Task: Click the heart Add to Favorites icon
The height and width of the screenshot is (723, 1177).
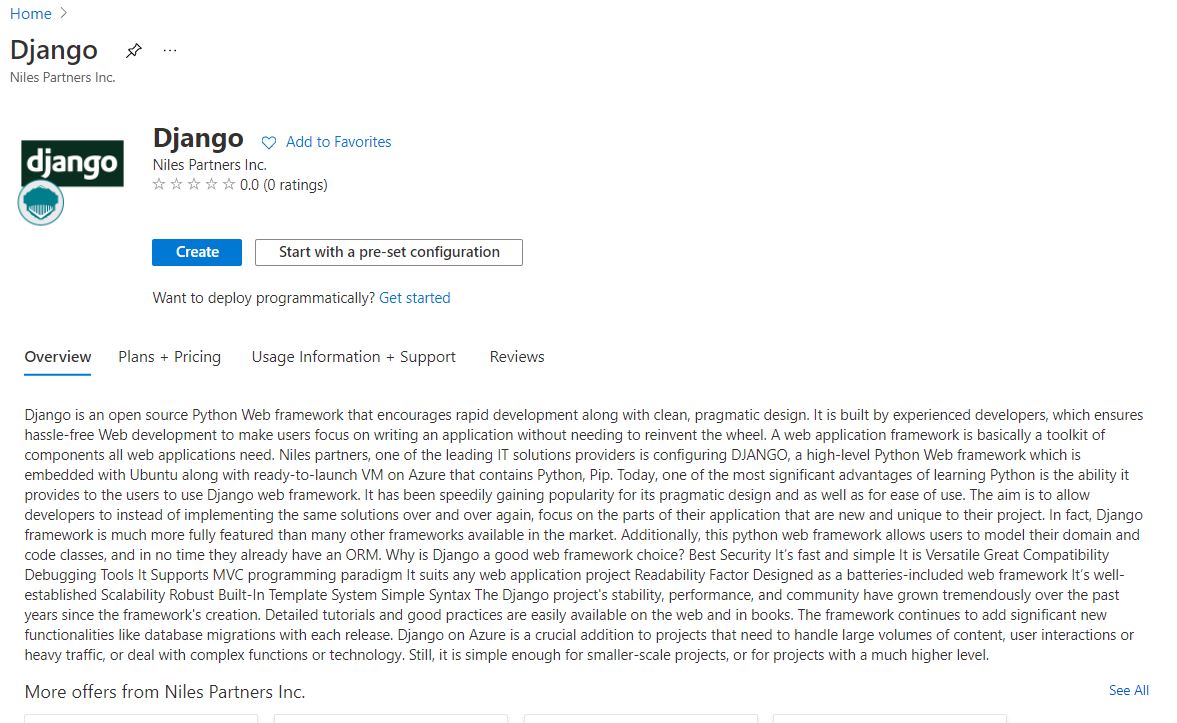Action: click(x=269, y=143)
